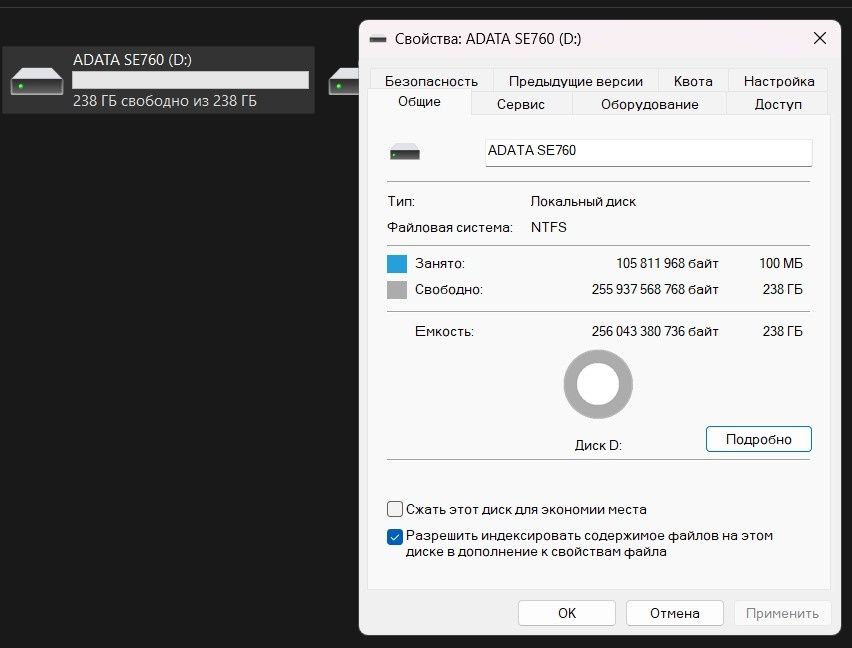Click the 'Свойства: ADATA SE760 (D:)' title text

tap(487, 39)
